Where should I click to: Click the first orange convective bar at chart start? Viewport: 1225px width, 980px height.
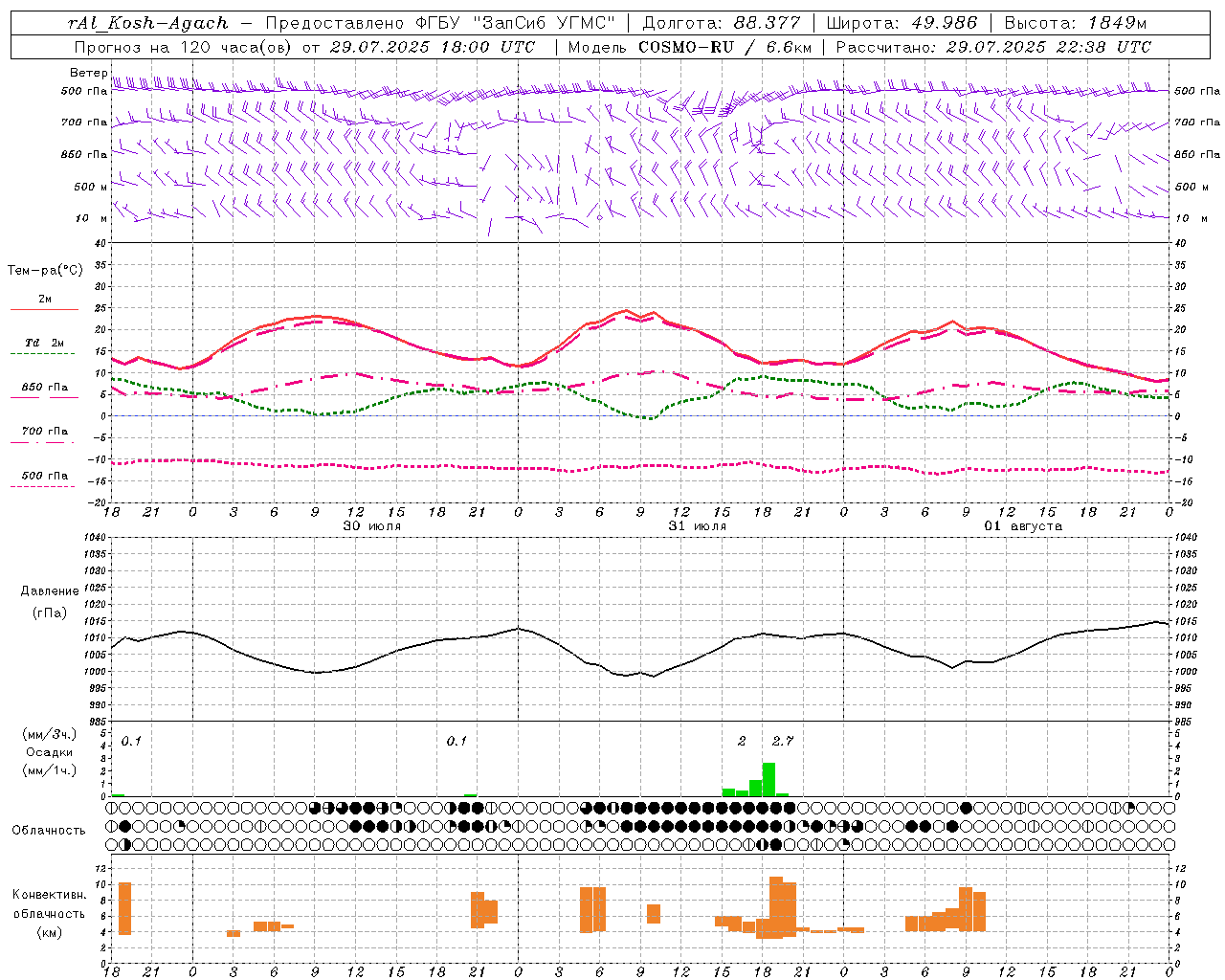point(124,908)
